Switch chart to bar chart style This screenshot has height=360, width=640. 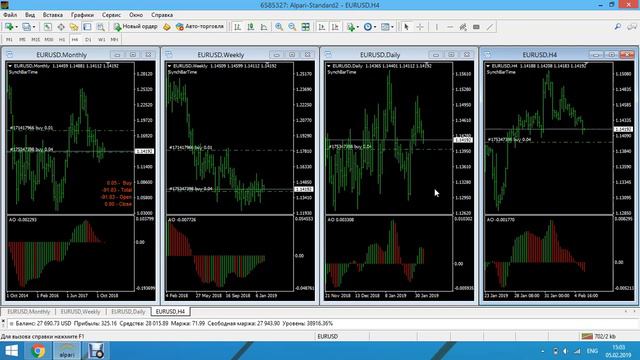[x=238, y=27]
